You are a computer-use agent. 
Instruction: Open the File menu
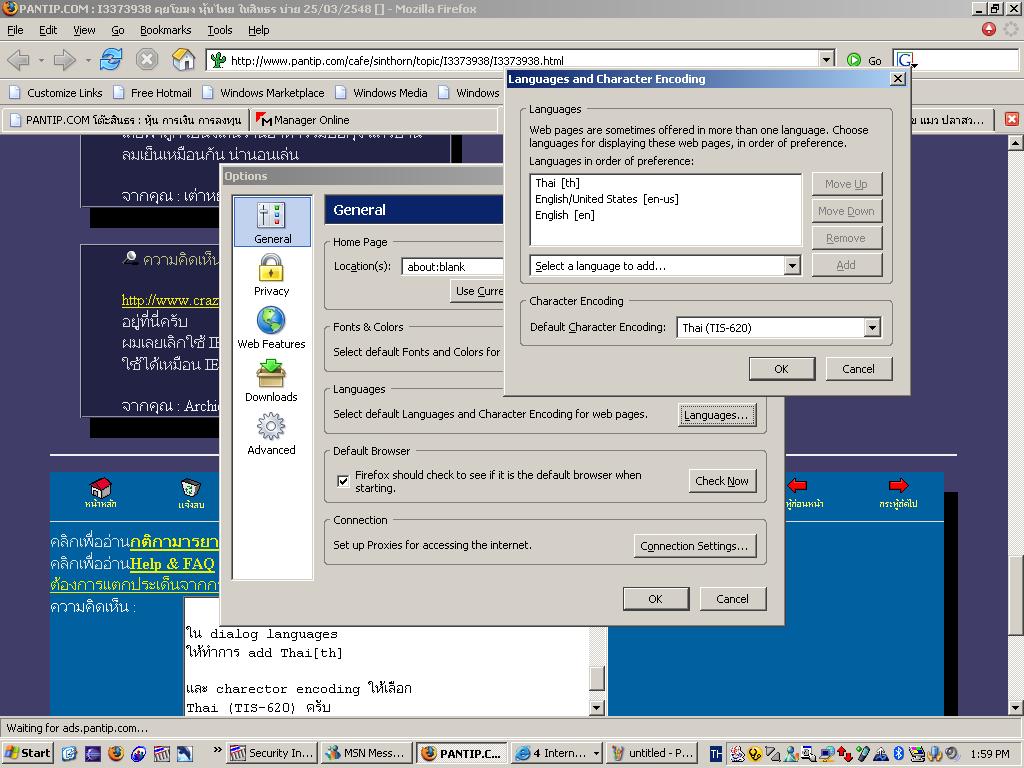click(15, 30)
